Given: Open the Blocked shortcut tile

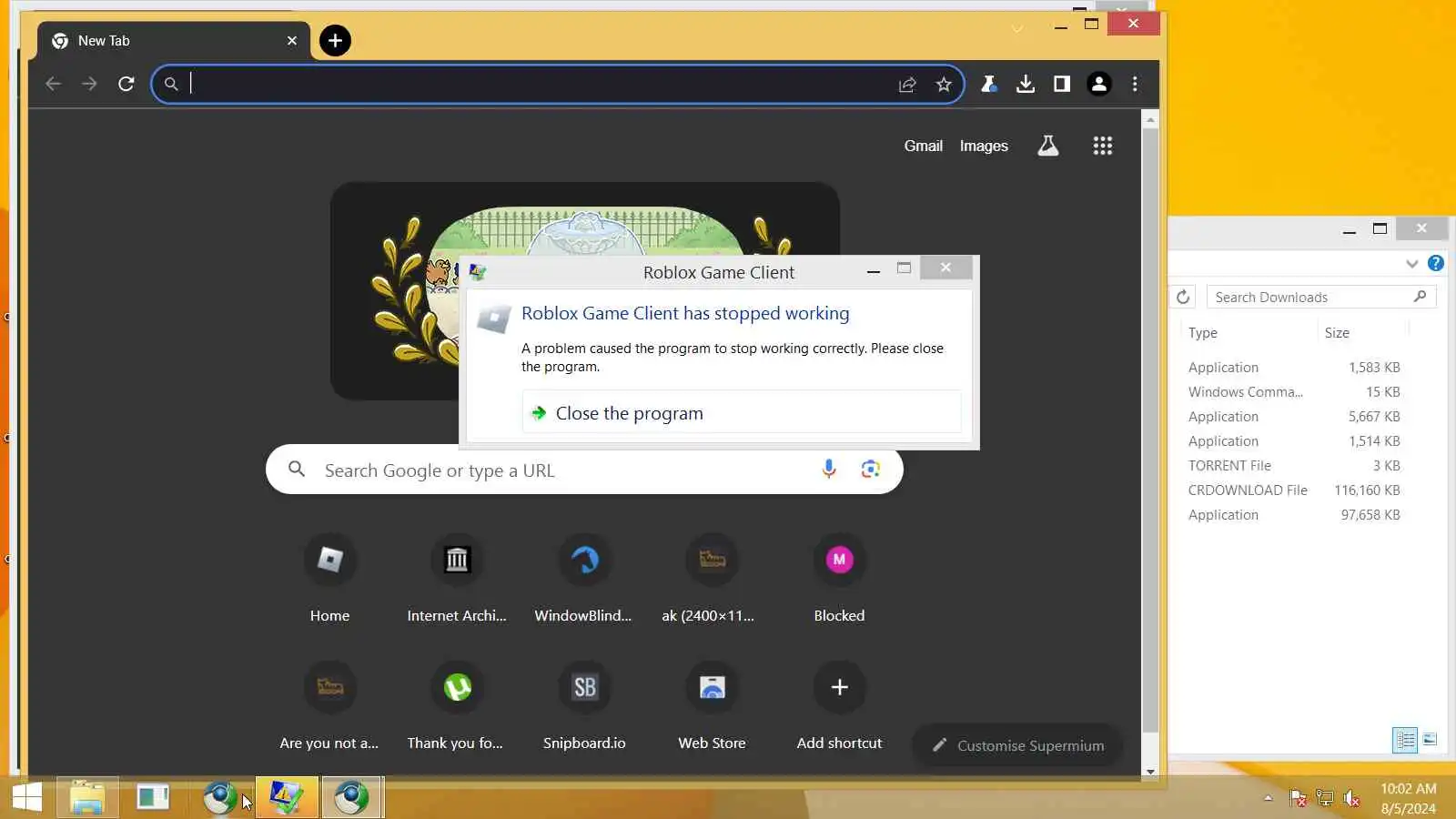Looking at the screenshot, I should (839, 579).
